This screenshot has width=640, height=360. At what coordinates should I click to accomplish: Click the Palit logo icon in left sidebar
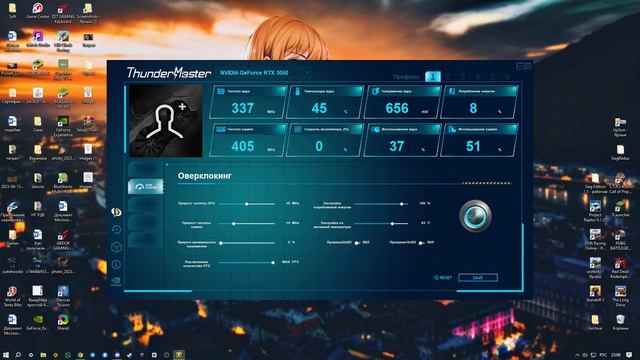coord(116,212)
